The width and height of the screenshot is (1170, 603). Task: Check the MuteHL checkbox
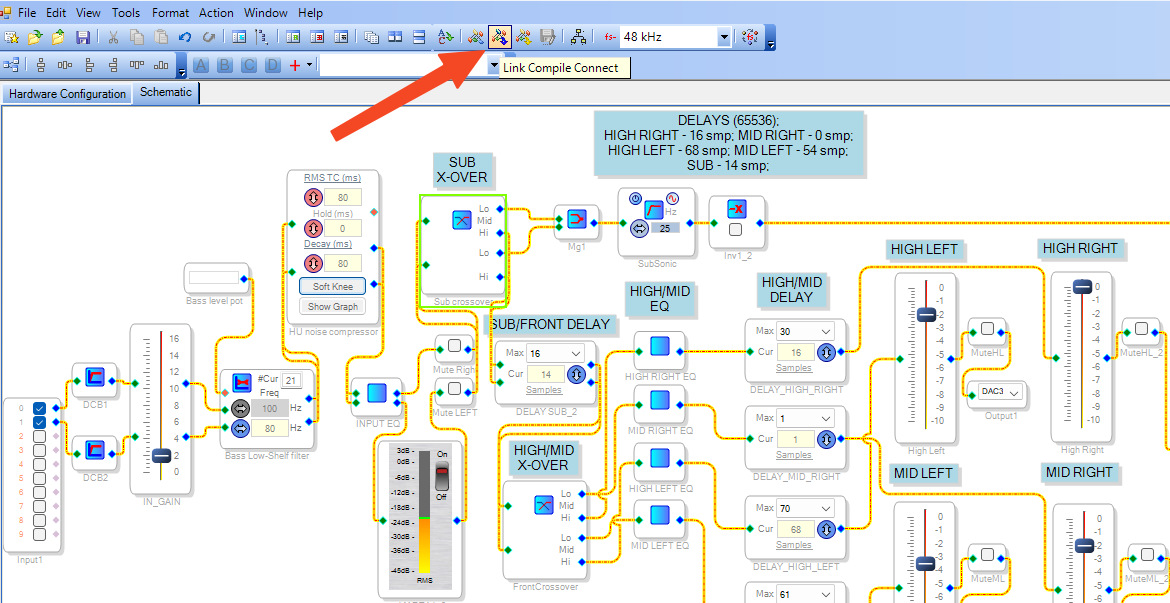point(987,328)
